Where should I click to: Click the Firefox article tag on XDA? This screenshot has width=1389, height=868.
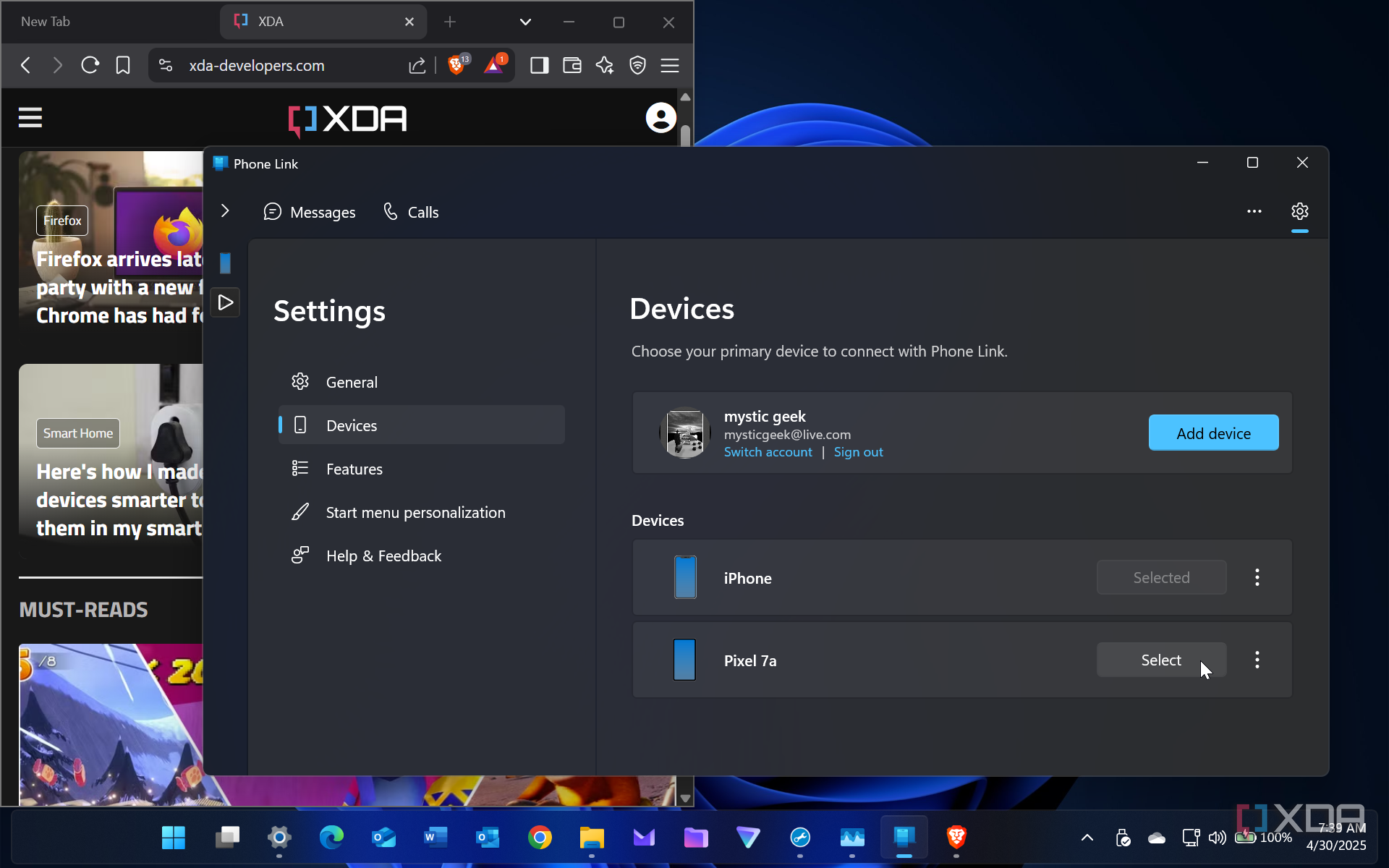(x=62, y=221)
